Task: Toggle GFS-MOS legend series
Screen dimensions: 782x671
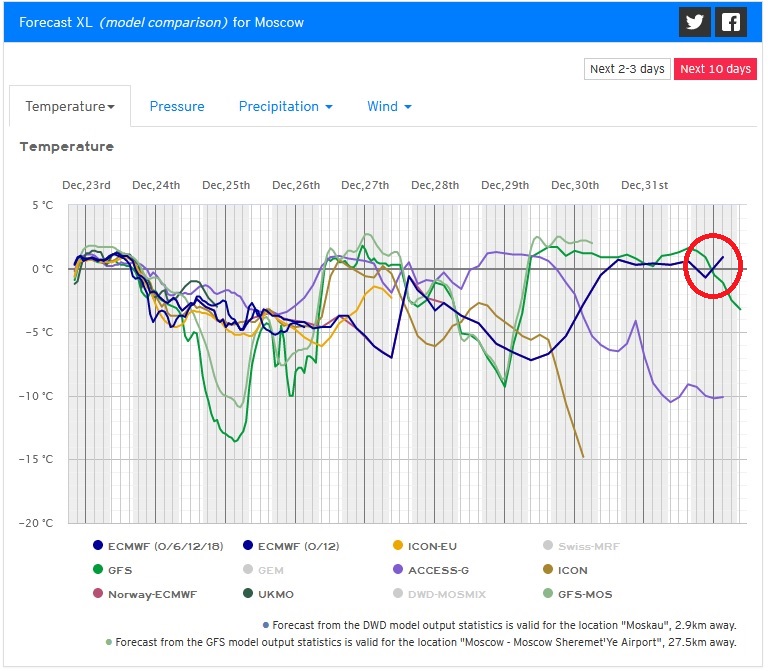Action: [578, 594]
